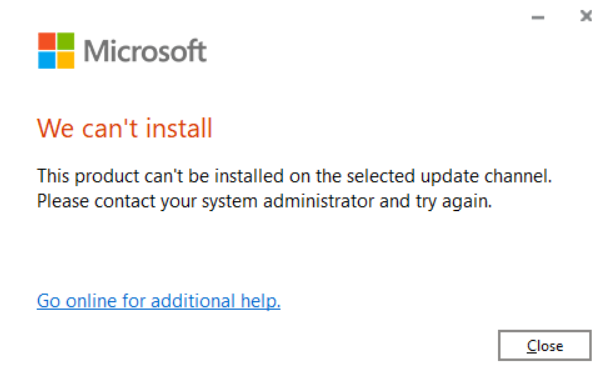Click the word "additional" in the help link
Viewport: 606px width, 368px height.
[x=193, y=301]
